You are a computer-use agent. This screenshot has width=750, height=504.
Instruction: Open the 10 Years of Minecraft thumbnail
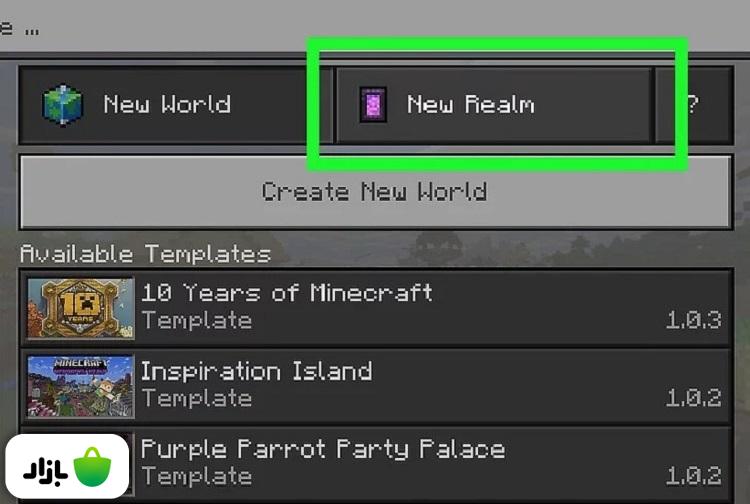click(80, 308)
